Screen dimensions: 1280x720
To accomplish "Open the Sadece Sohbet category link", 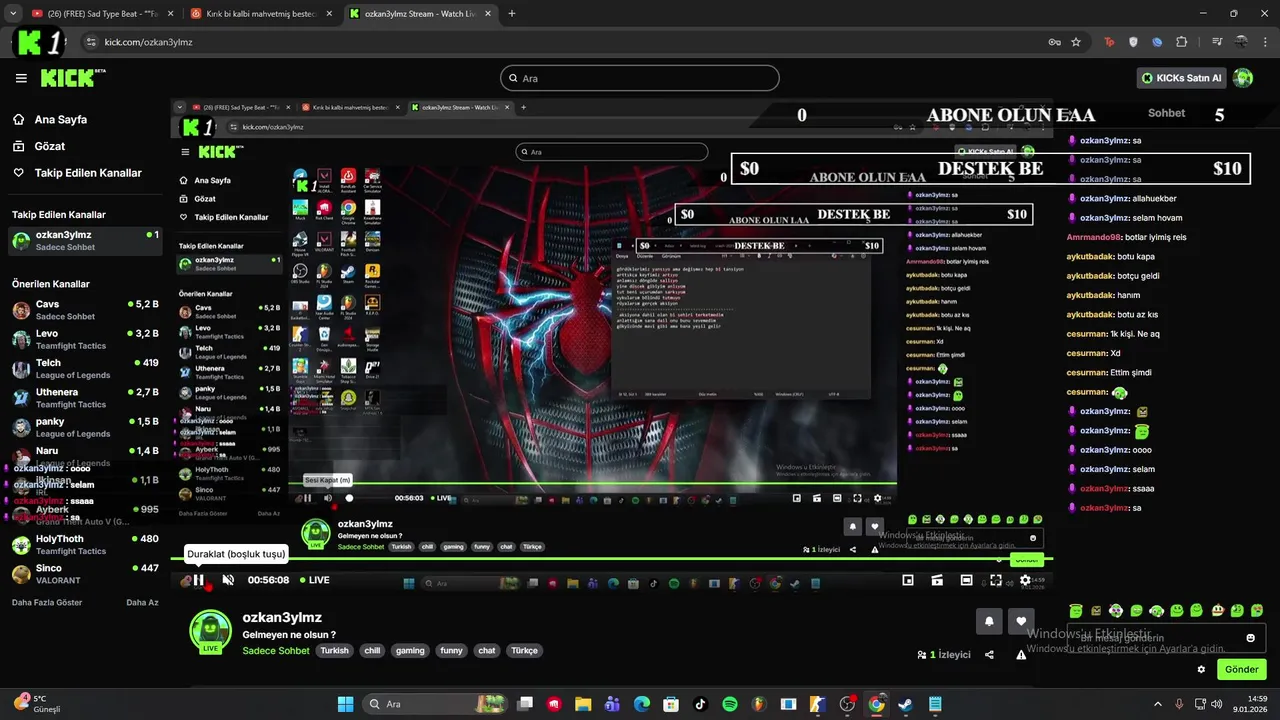I will (276, 651).
